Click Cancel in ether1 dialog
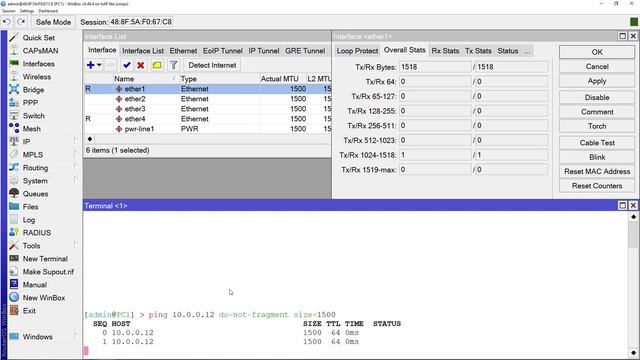The height and width of the screenshot is (360, 640). 597,67
